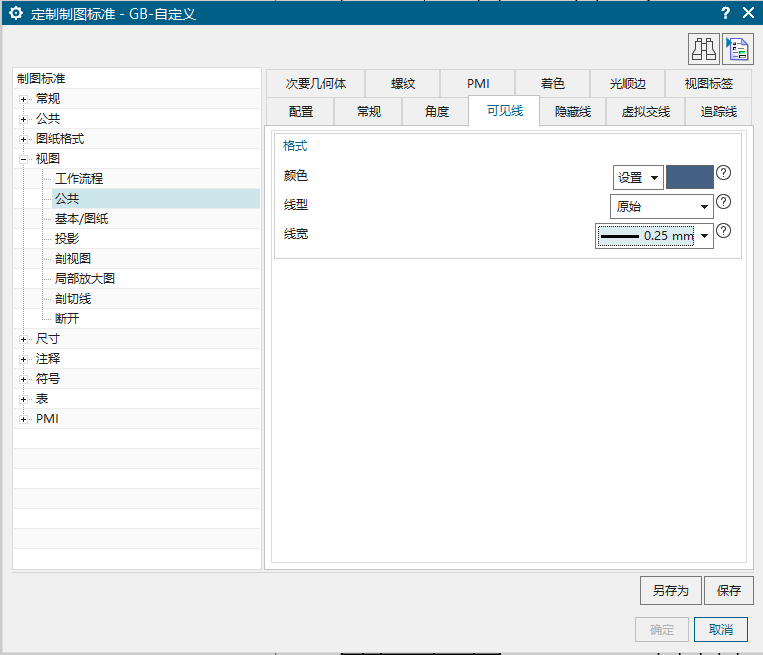This screenshot has width=763, height=655.
Task: Click the 保存 button
Action: (728, 590)
